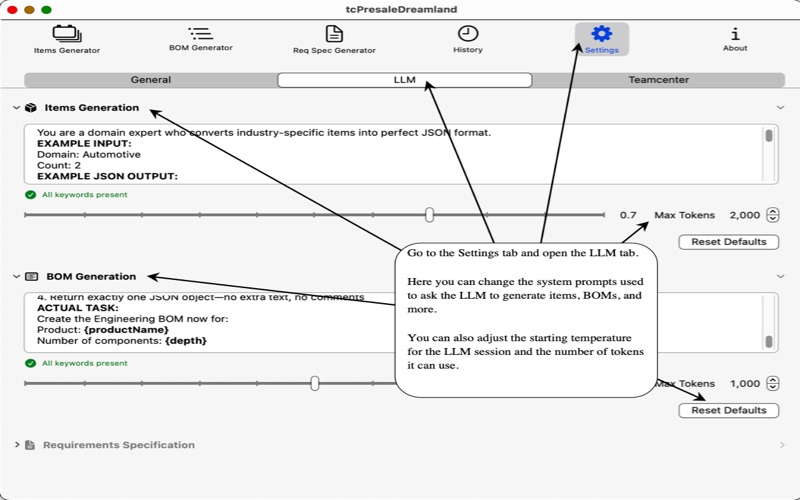Switch to the Teamcenter tab

[x=658, y=80]
